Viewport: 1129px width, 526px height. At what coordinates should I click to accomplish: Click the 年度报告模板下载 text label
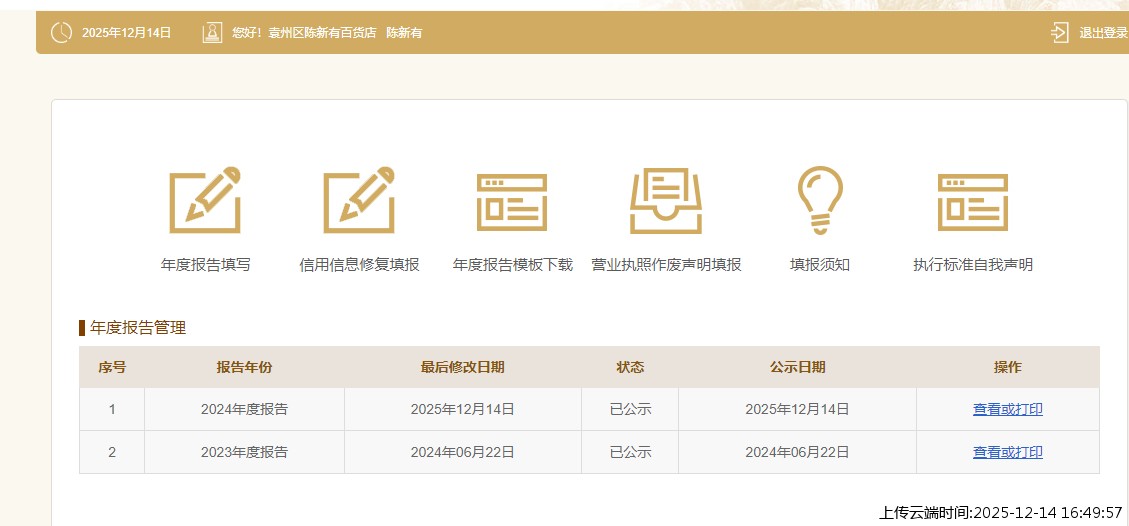[x=512, y=265]
